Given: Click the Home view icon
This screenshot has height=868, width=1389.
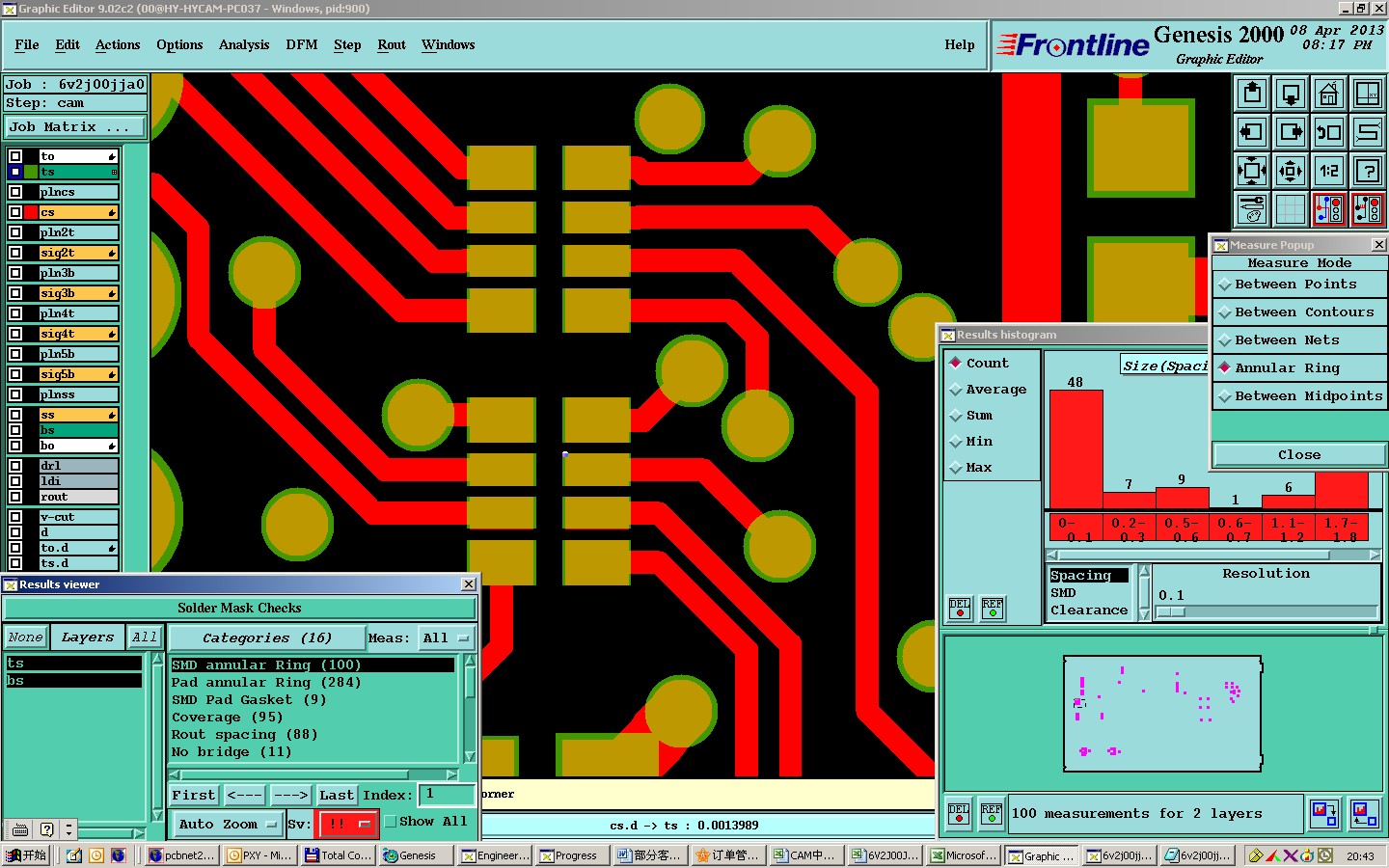Looking at the screenshot, I should (x=1329, y=94).
